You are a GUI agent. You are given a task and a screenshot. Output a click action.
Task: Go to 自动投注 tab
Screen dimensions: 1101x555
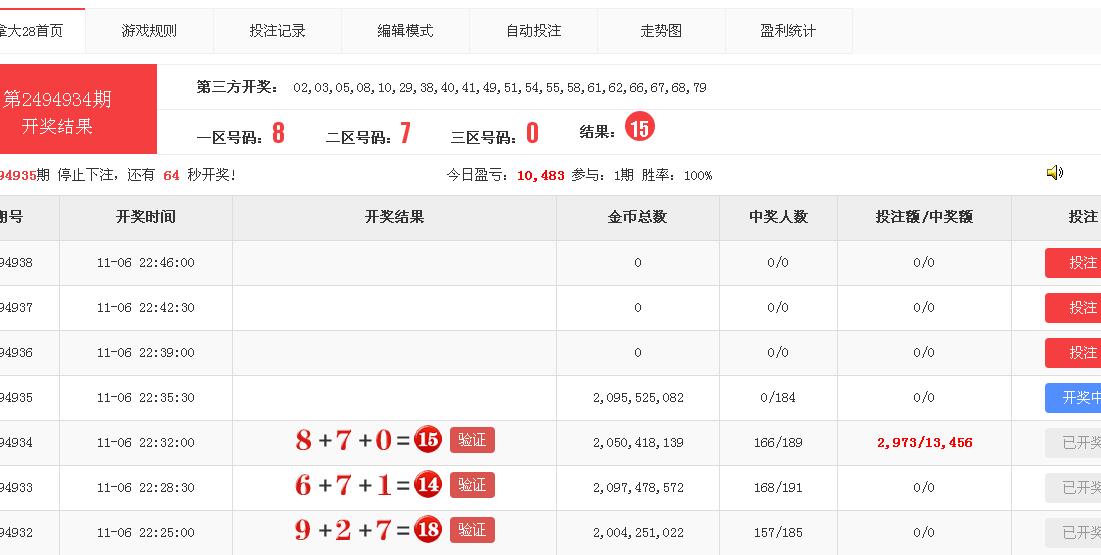click(x=533, y=31)
